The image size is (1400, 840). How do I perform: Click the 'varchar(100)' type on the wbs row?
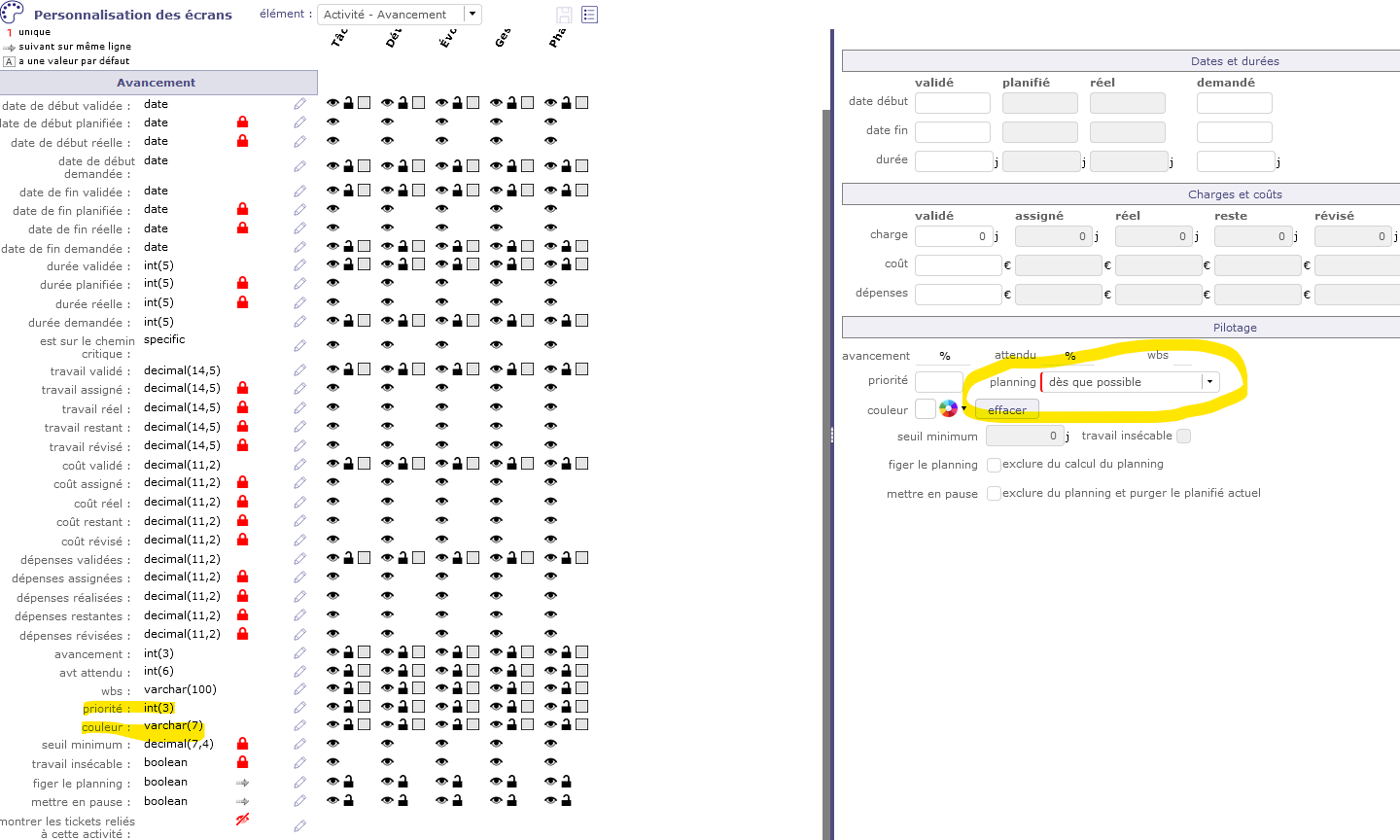tap(180, 689)
